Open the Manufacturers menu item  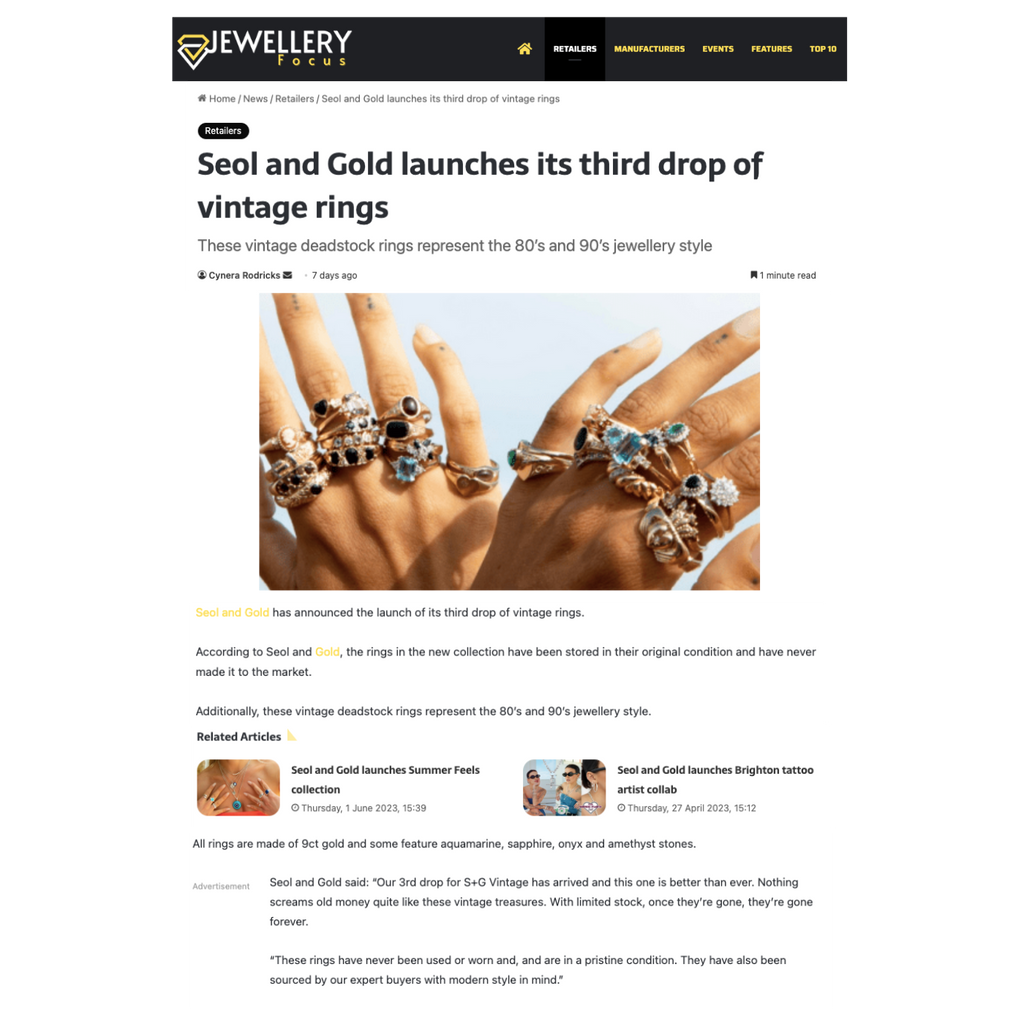tap(649, 49)
